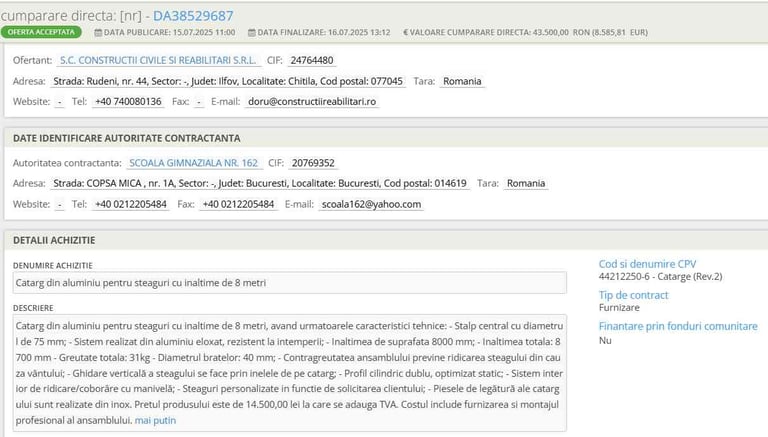Image resolution: width=768 pixels, height=437 pixels.
Task: Click the email scoala162@yahoo.com
Action: [371, 204]
